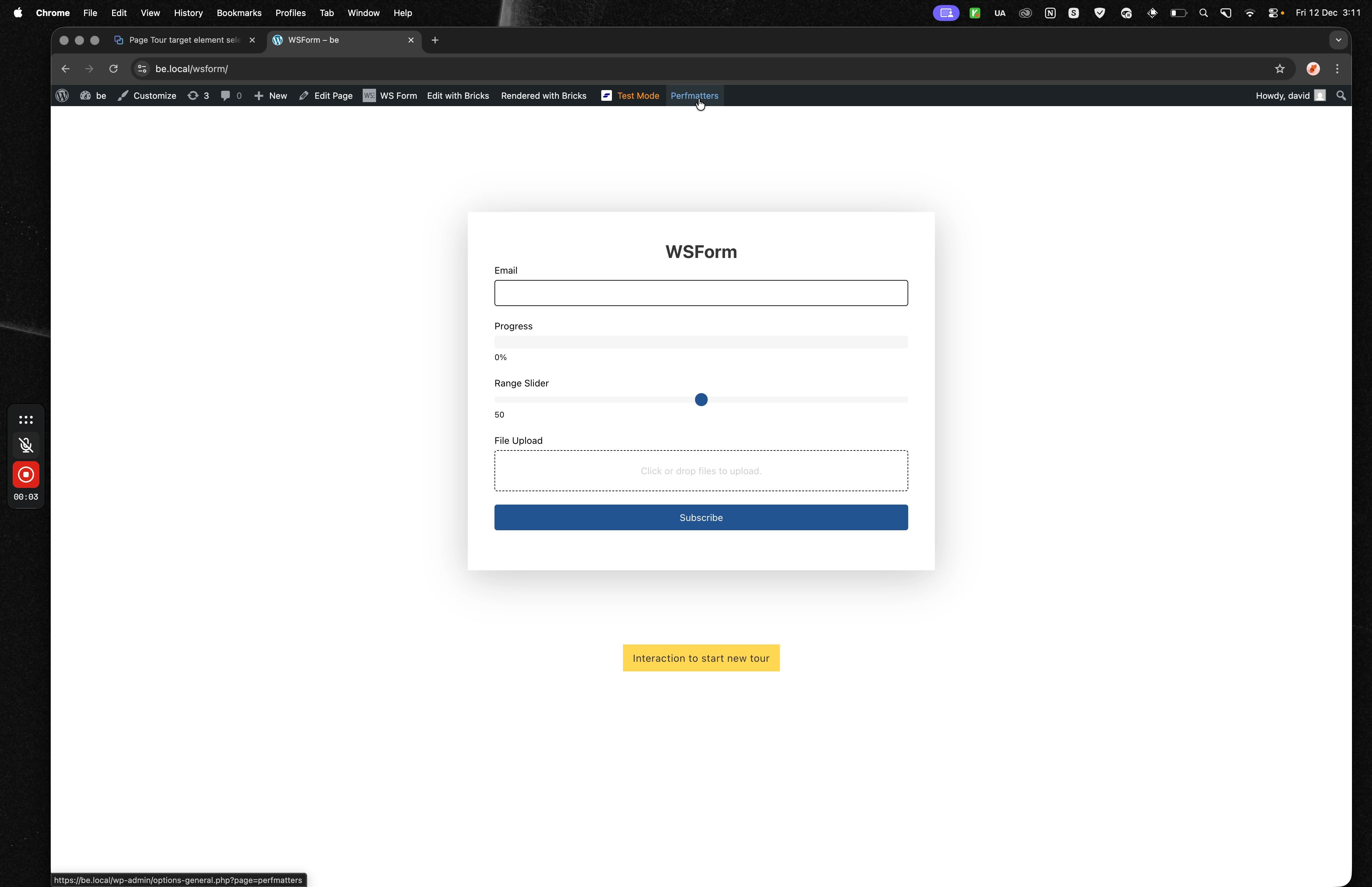Open the admin bar search icon
1372x887 pixels.
tap(1341, 96)
